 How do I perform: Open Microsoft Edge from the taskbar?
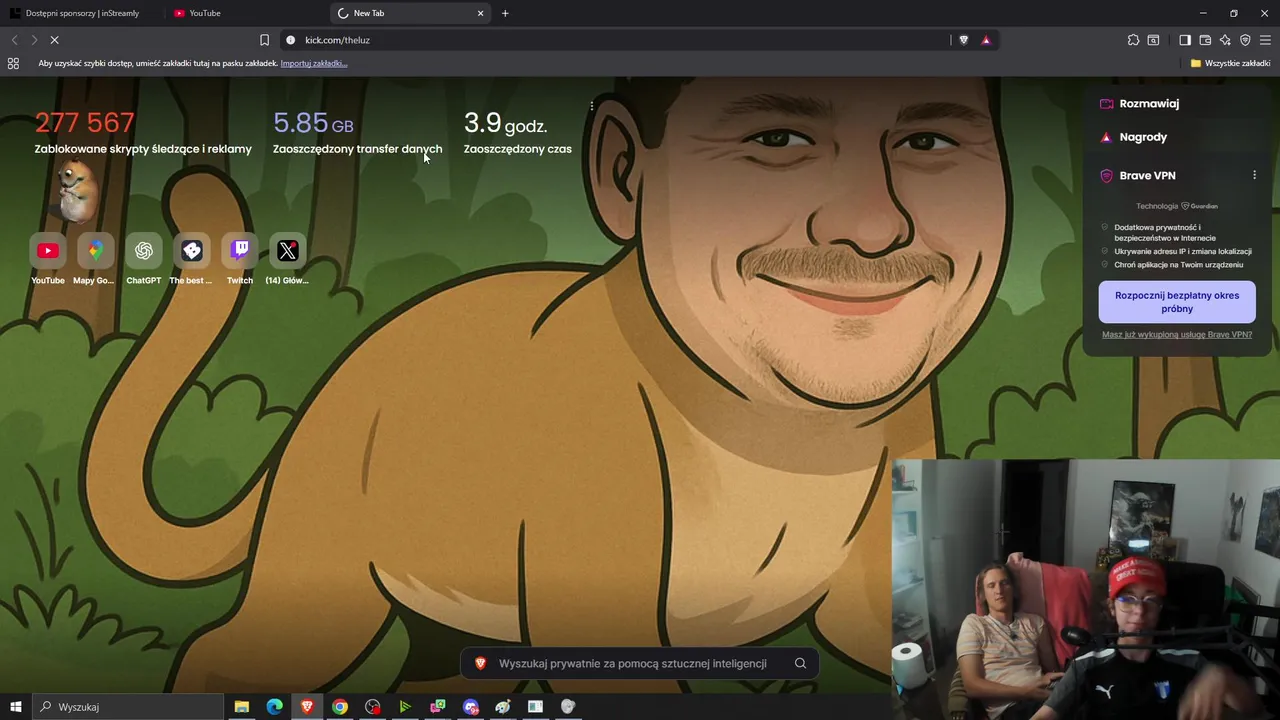pos(274,707)
